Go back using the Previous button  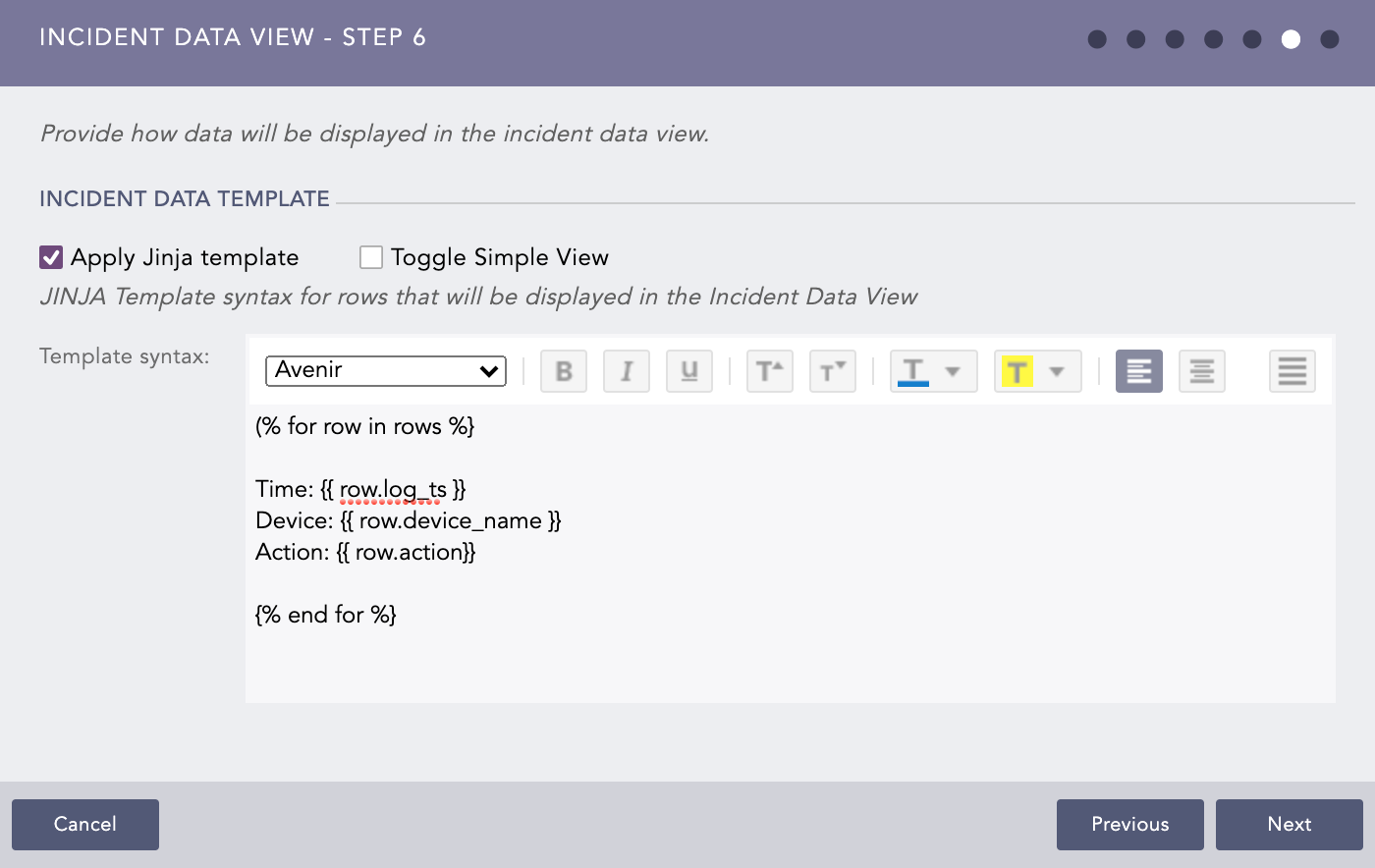pyautogui.click(x=1129, y=824)
